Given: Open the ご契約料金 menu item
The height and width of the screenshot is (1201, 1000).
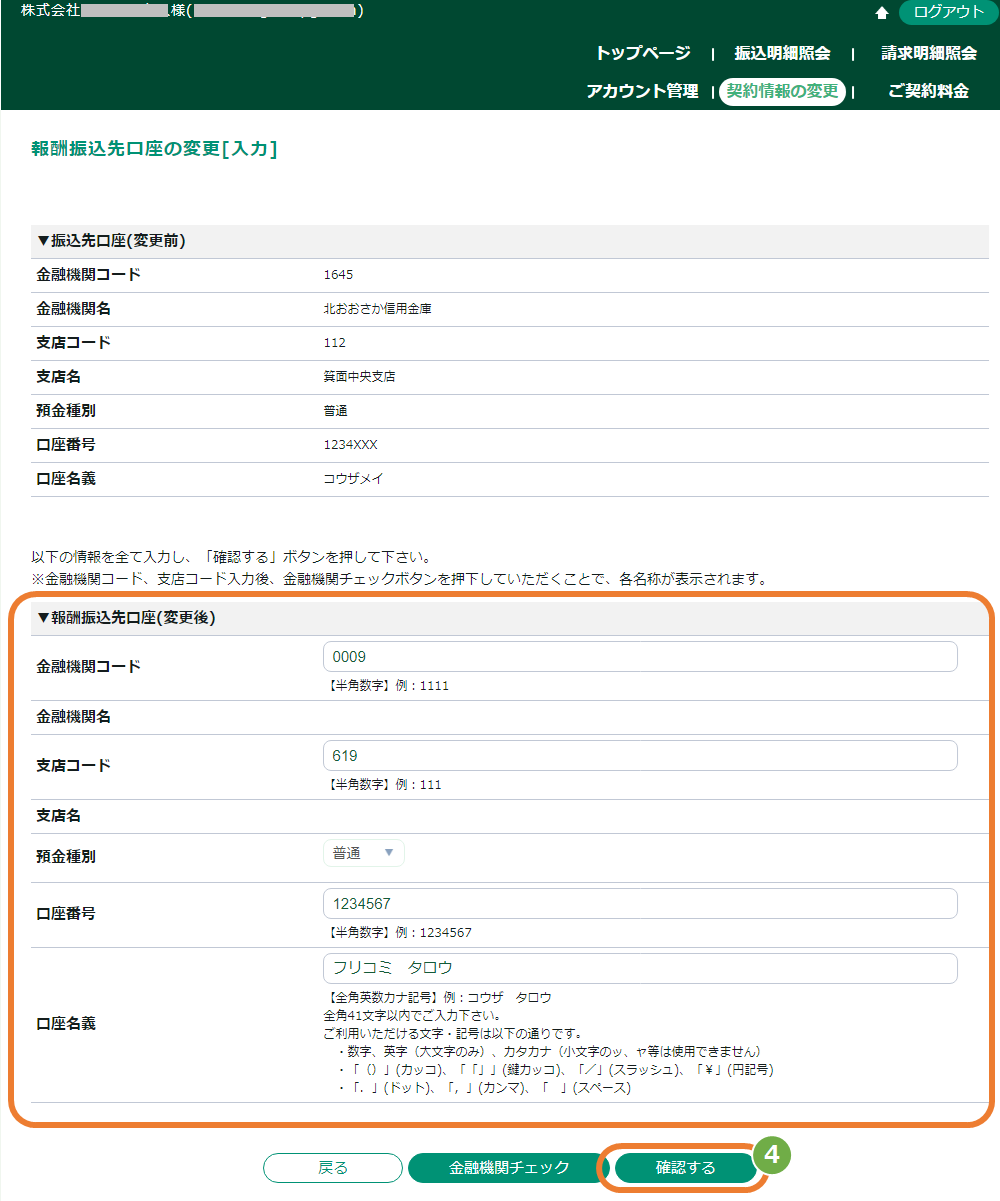Looking at the screenshot, I should click(x=929, y=91).
